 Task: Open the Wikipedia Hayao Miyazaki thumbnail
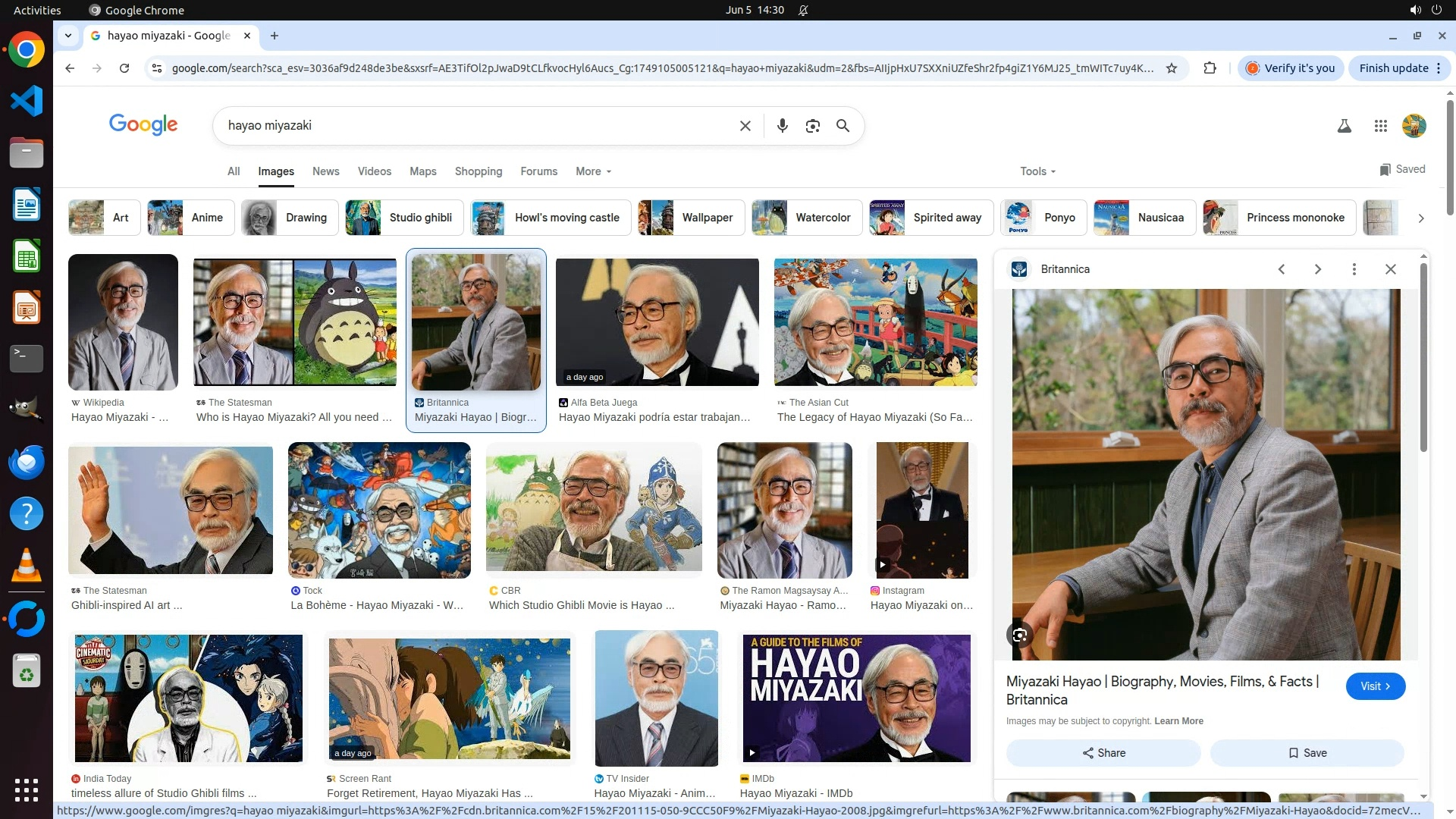click(x=123, y=322)
